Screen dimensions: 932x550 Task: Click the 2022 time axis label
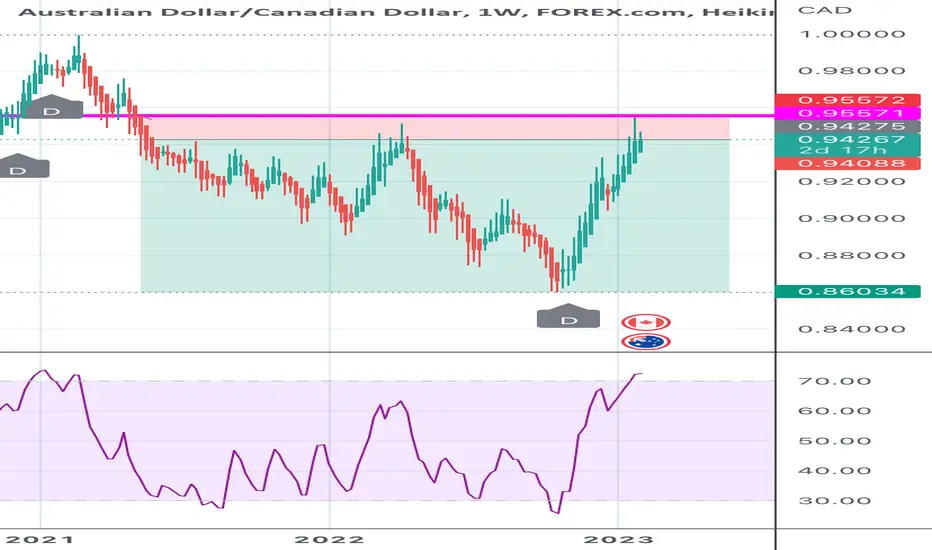pos(329,540)
